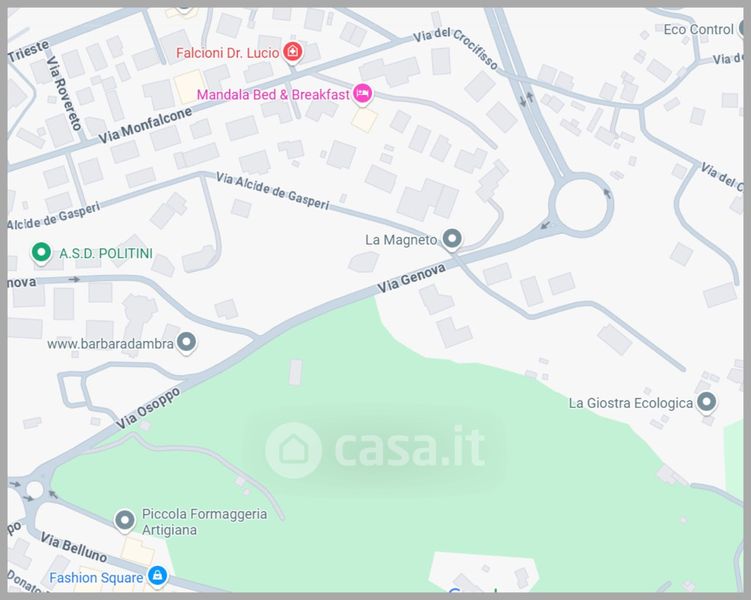Open the A.S.D. POLITINI green marker

(41, 252)
